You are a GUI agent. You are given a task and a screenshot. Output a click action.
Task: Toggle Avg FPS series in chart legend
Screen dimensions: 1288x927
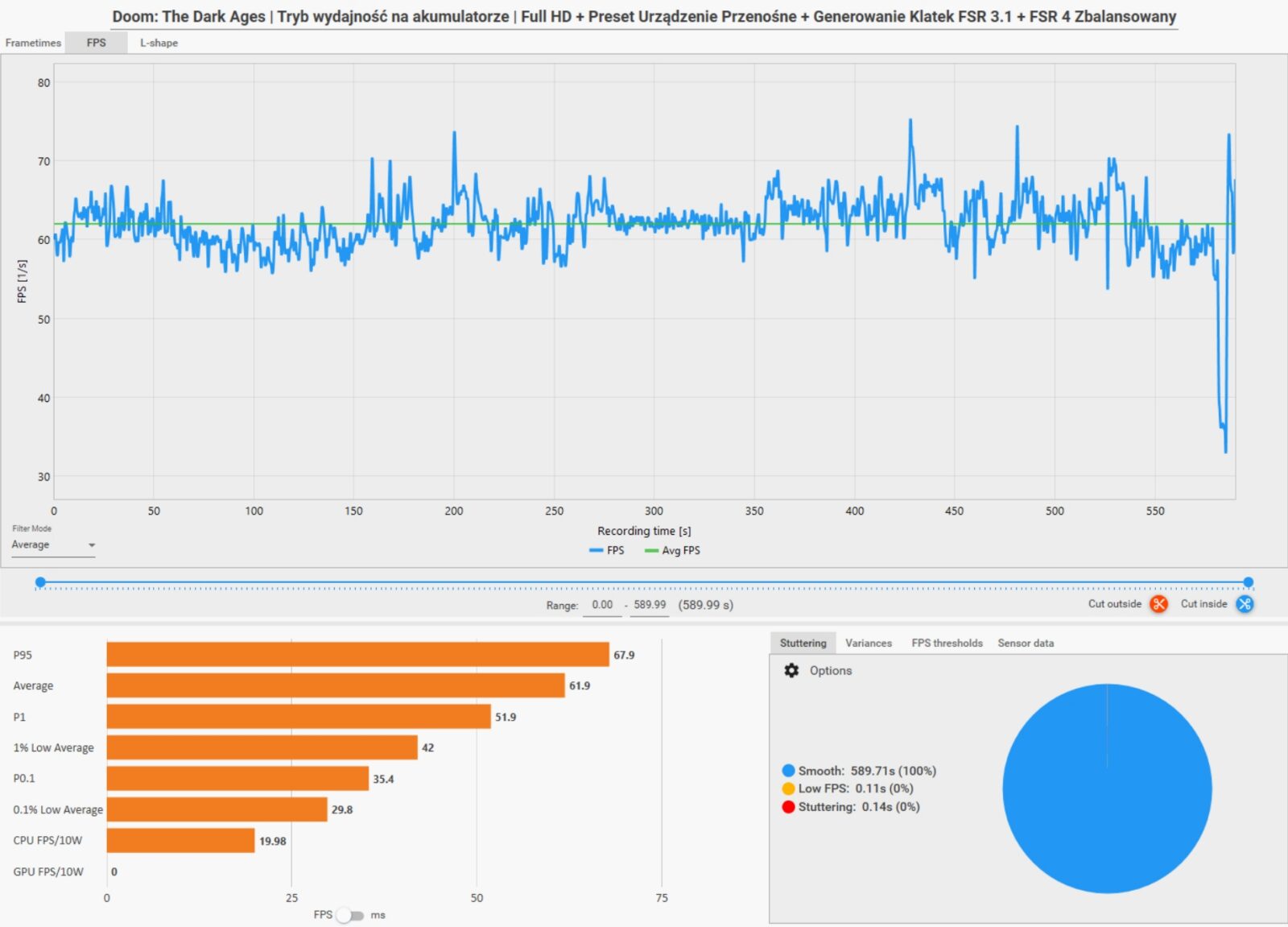673,551
